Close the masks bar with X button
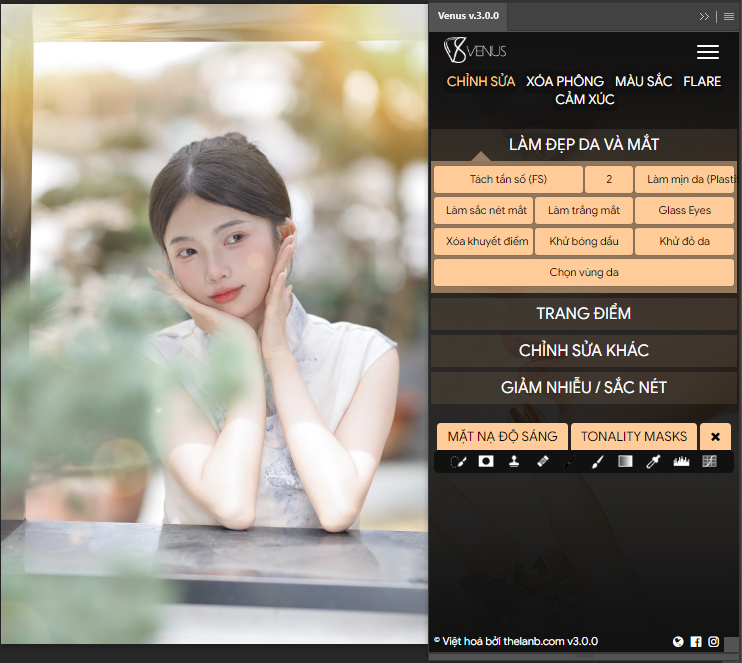This screenshot has width=742, height=663. pyautogui.click(x=715, y=436)
